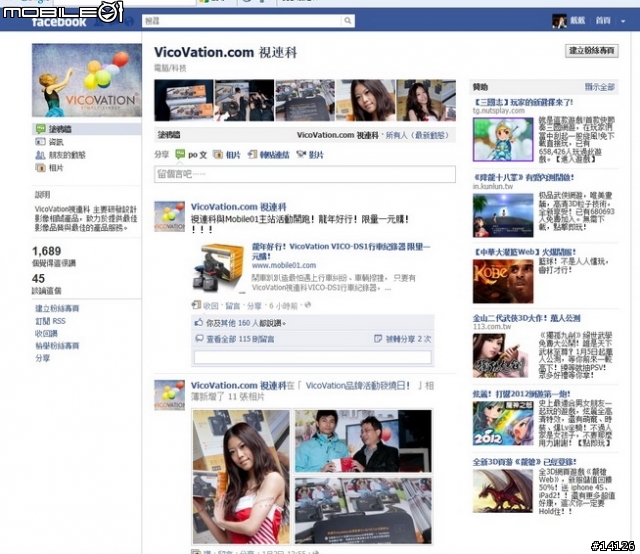
Task: Click 查看全部 115 則留言 link
Action: point(240,339)
